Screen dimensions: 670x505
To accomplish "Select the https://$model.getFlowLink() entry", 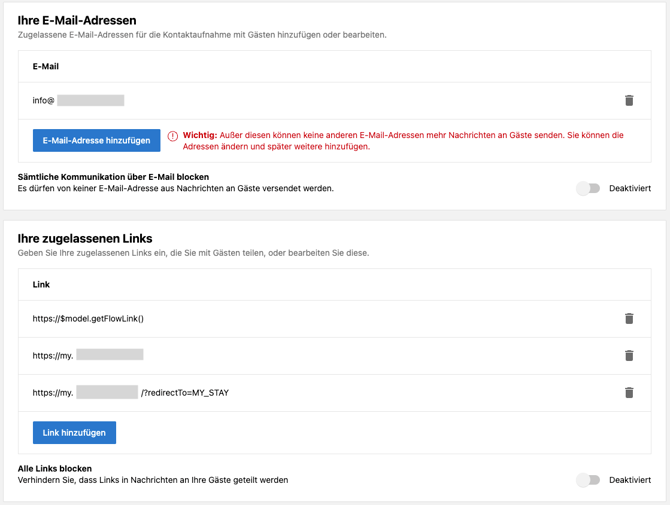I will [88, 319].
